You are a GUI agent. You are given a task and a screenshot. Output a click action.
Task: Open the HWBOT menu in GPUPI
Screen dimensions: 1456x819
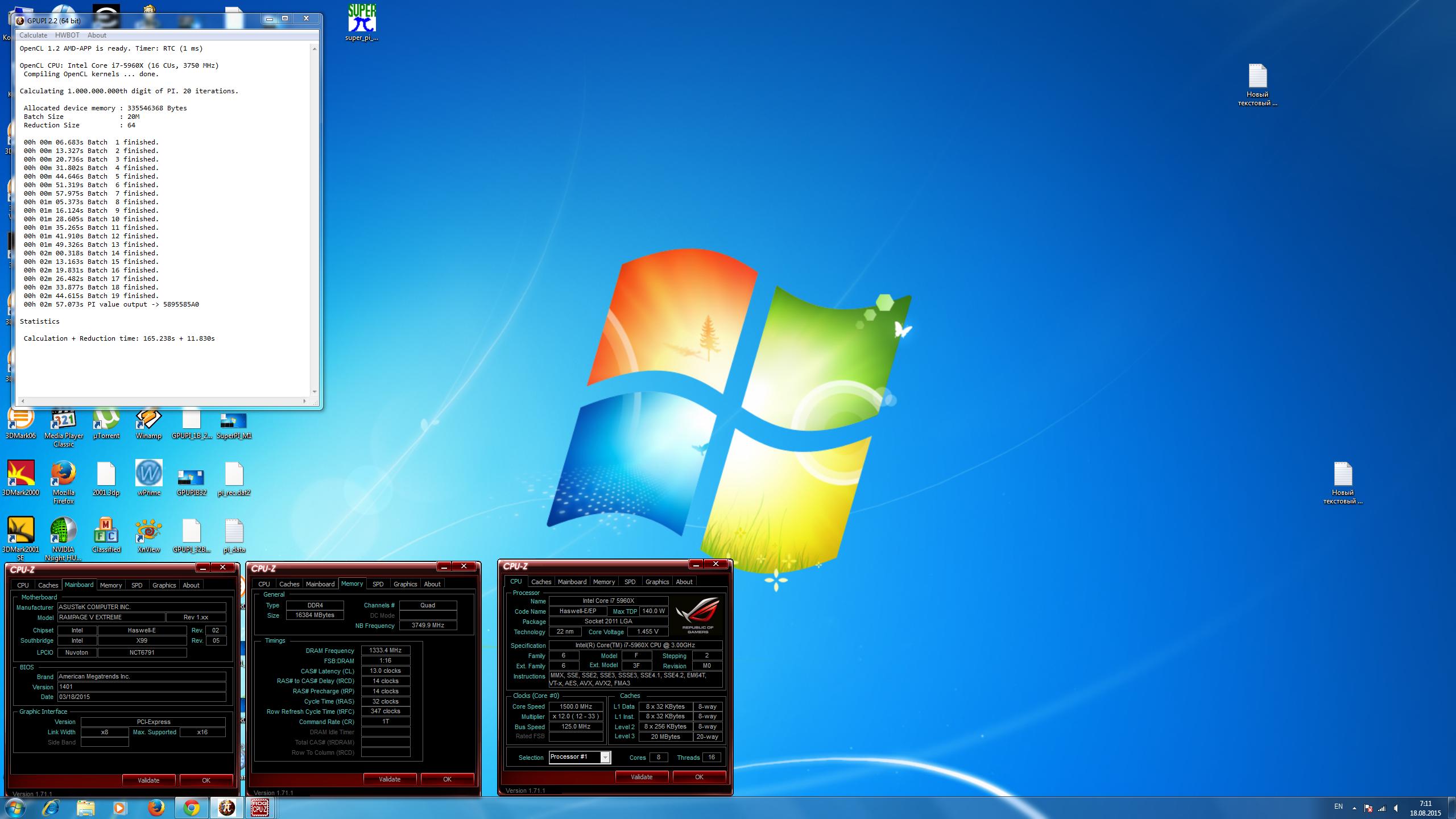(67, 35)
